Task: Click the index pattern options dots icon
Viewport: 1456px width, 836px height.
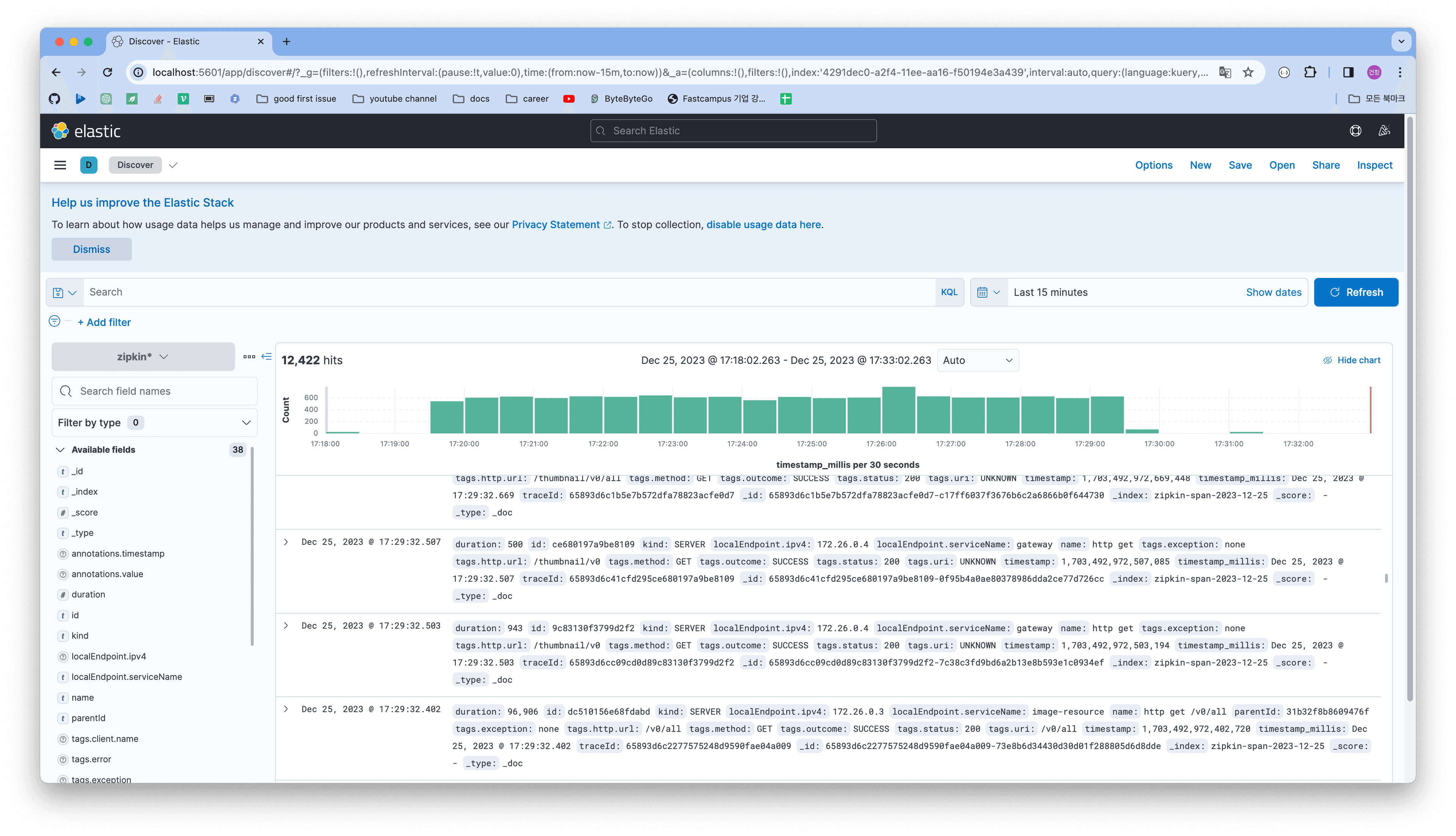Action: pos(249,356)
